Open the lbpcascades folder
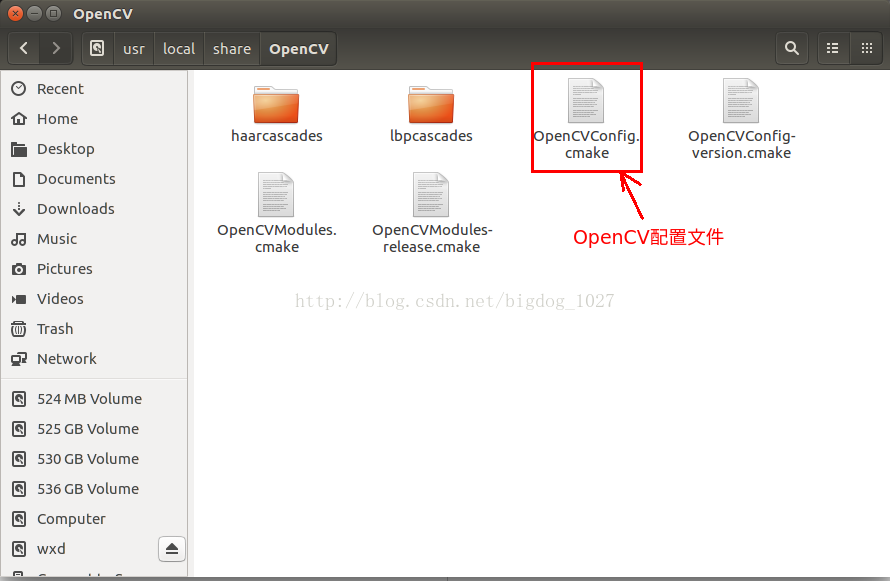This screenshot has height=581, width=890. (431, 103)
